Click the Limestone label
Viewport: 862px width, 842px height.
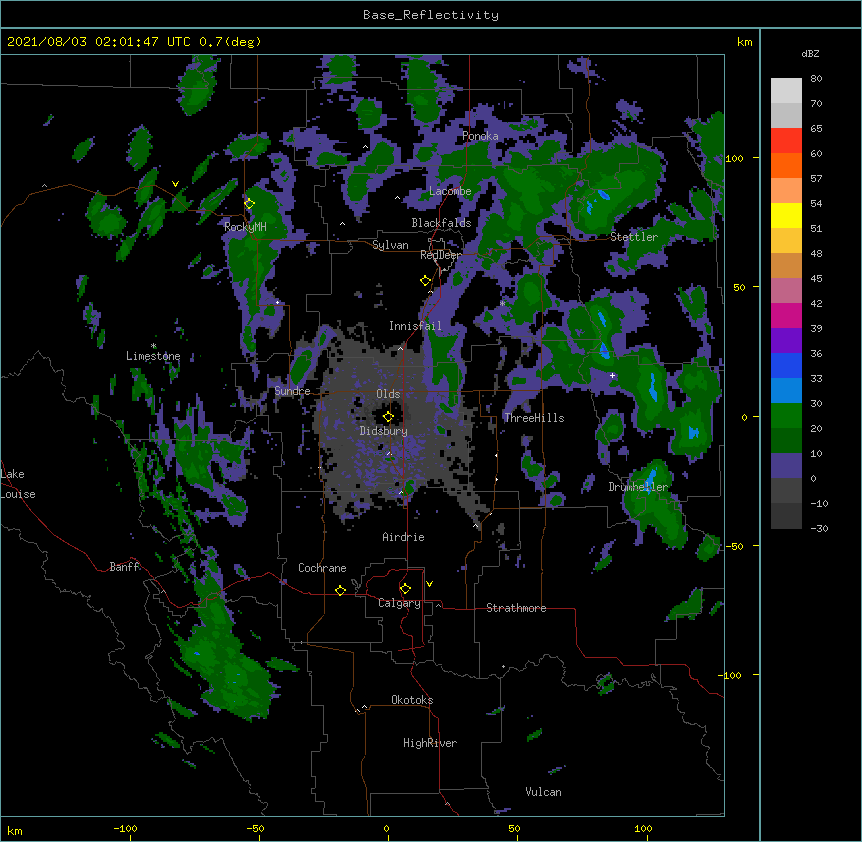tap(153, 356)
